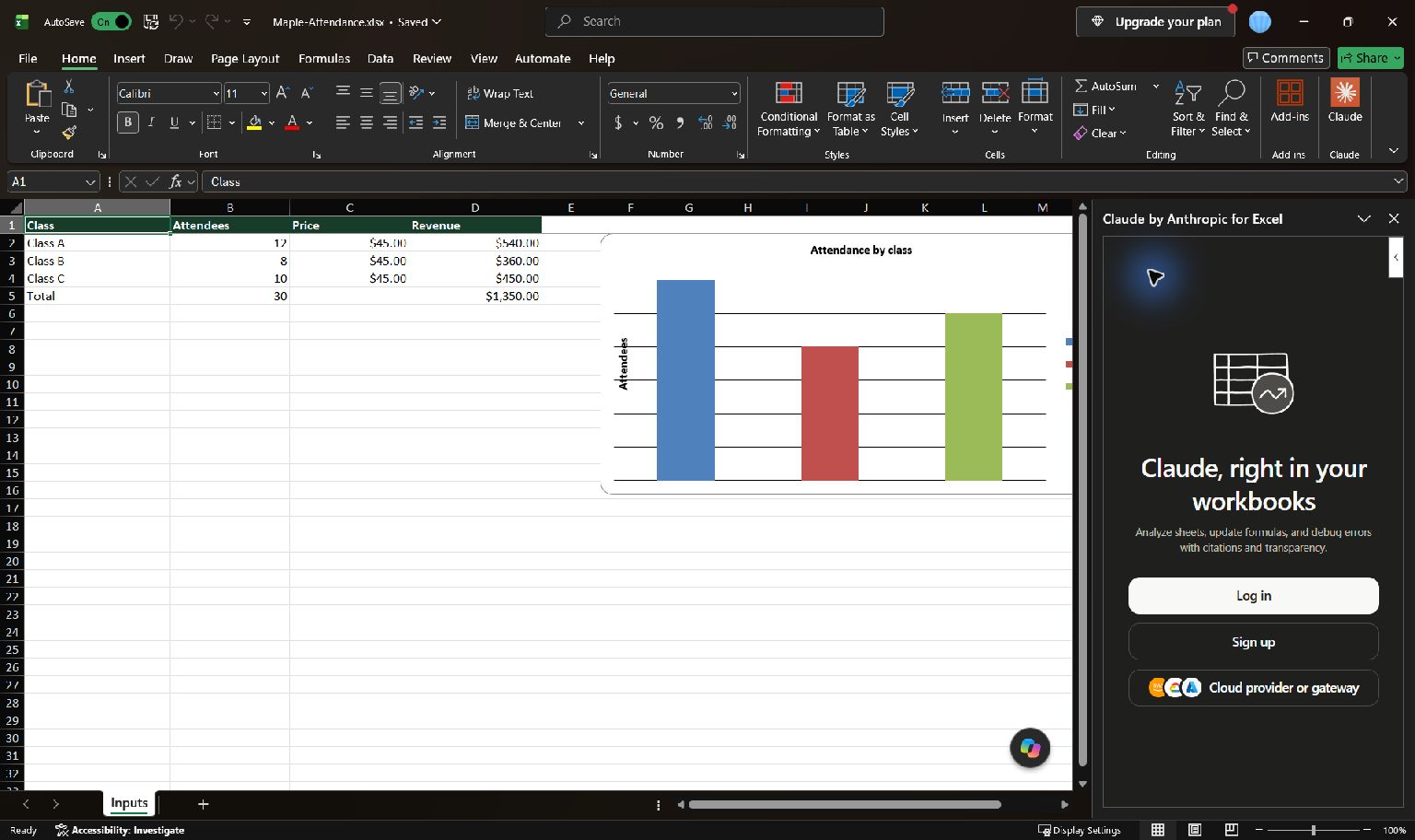Click Log in in Claude pane
The image size is (1415, 840).
click(x=1254, y=596)
